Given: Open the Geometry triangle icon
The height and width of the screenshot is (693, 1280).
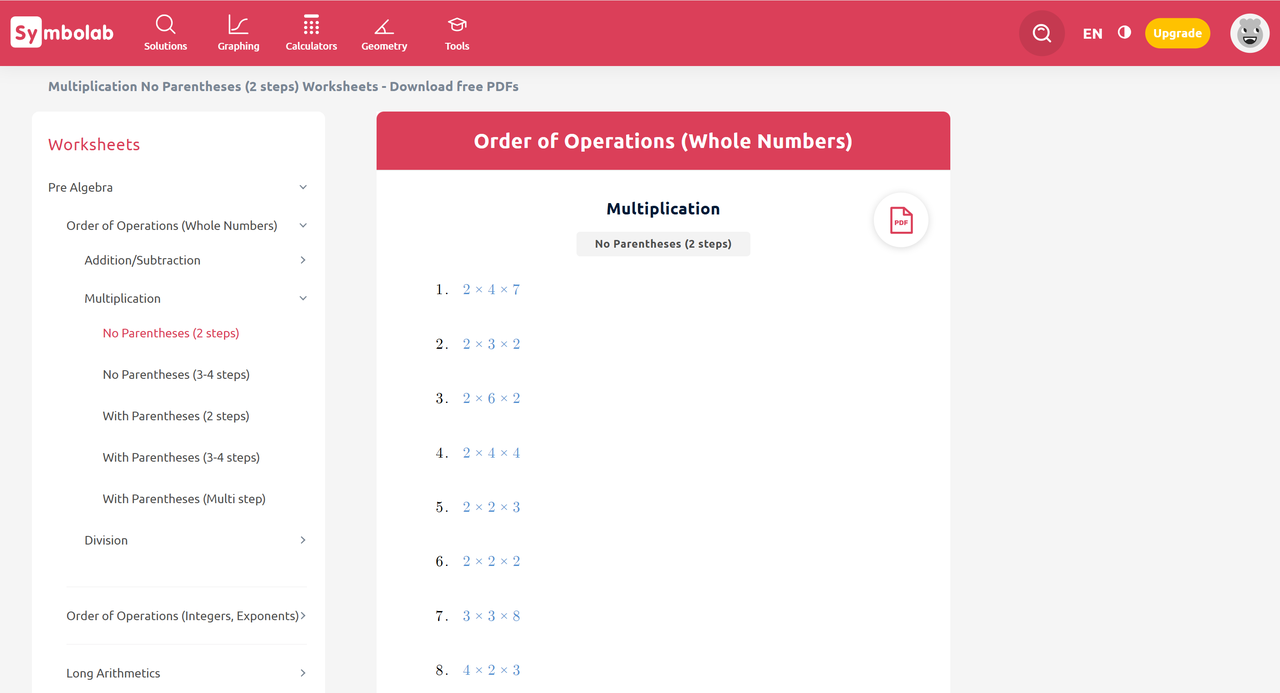Looking at the screenshot, I should [384, 25].
